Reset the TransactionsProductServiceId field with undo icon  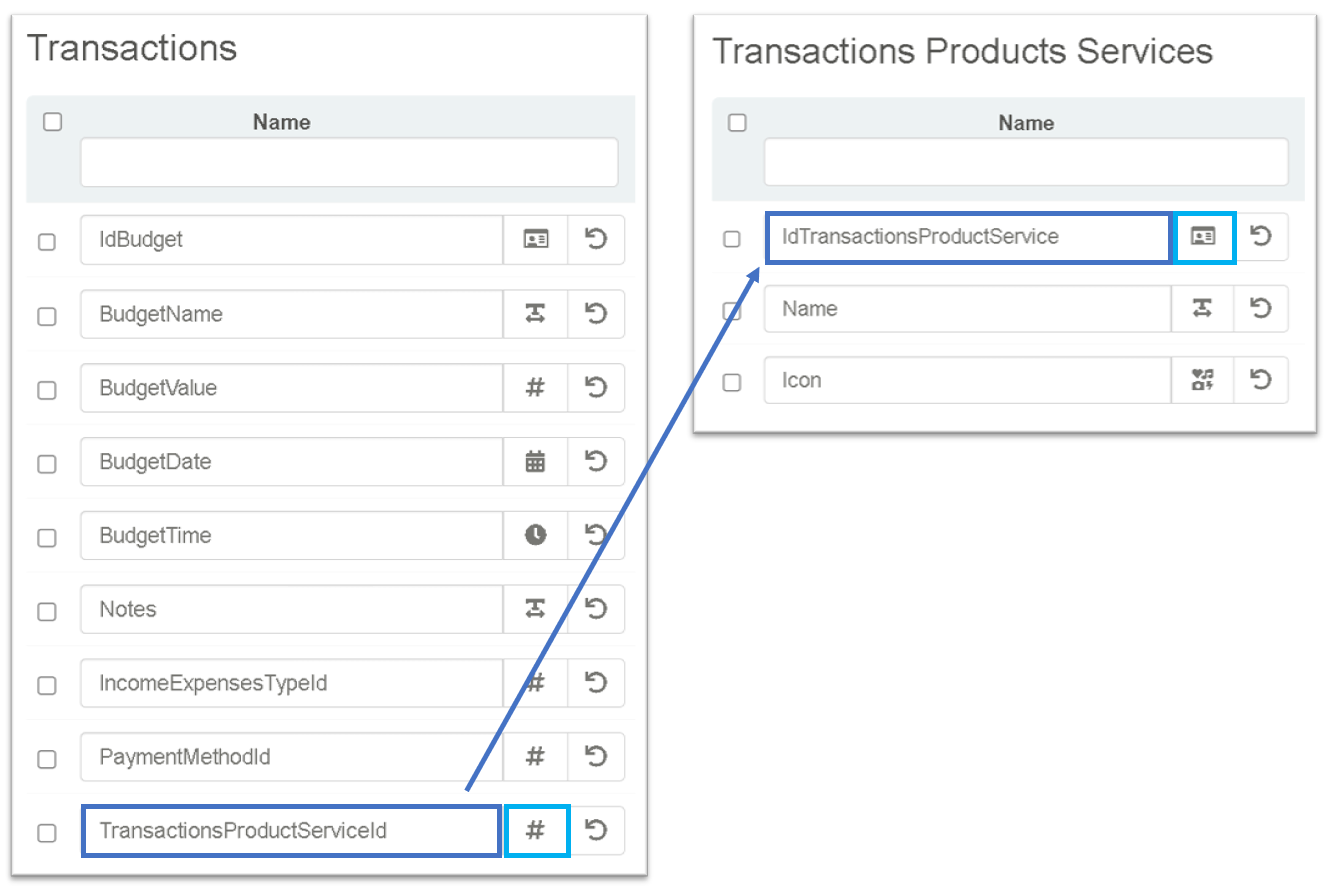point(596,831)
